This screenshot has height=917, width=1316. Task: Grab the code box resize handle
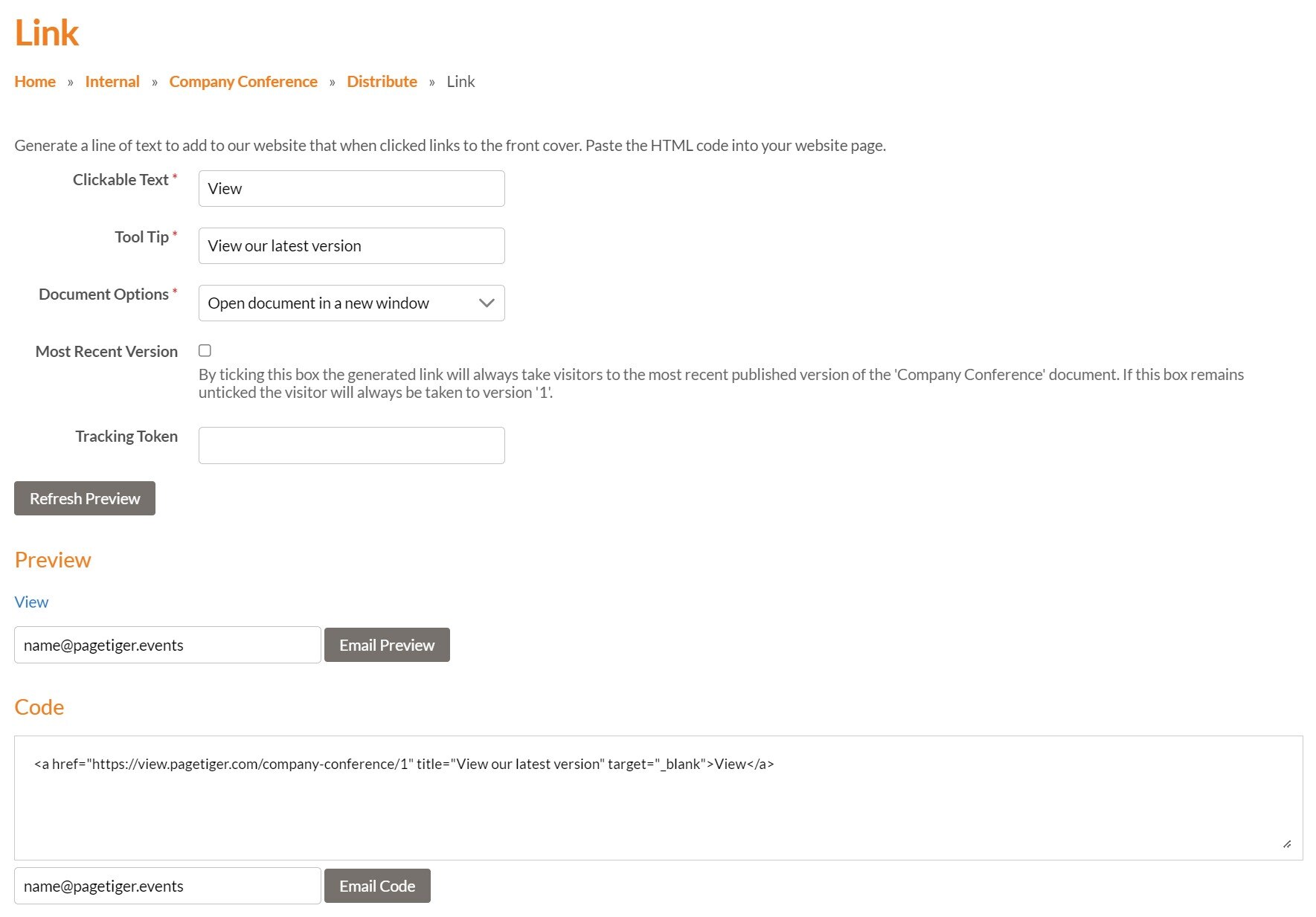(x=1287, y=844)
